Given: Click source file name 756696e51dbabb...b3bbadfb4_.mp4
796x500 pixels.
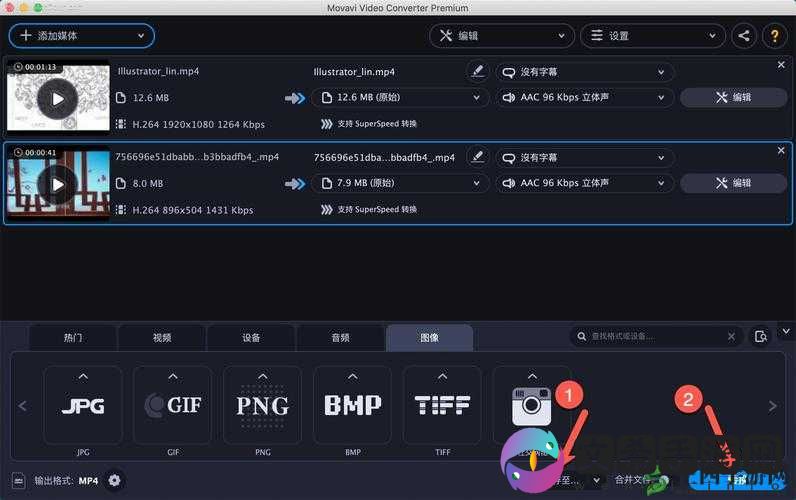Looking at the screenshot, I should pos(197,157).
